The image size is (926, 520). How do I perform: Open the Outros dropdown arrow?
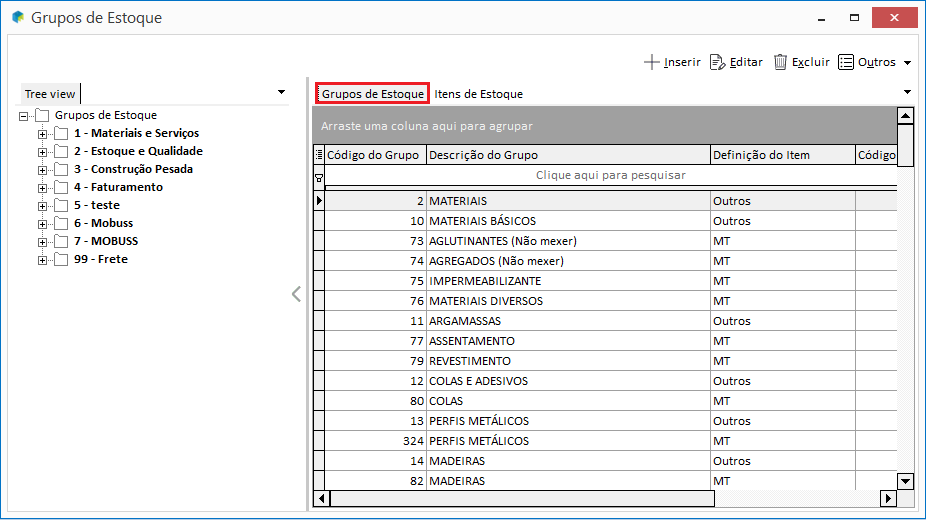pos(908,63)
